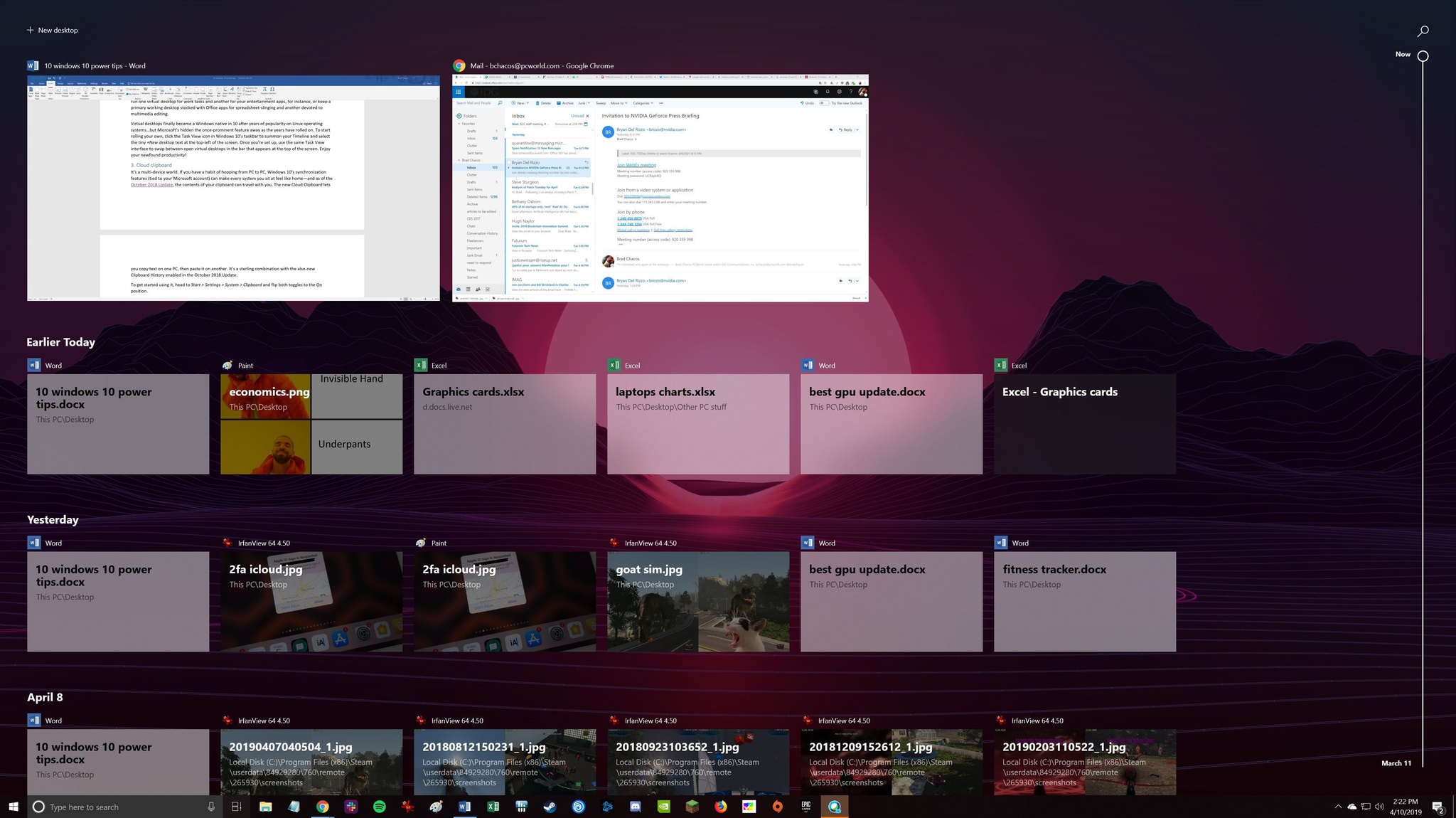The width and height of the screenshot is (1456, 818).
Task: Open the OneDrive tray icon
Action: coord(1351,807)
